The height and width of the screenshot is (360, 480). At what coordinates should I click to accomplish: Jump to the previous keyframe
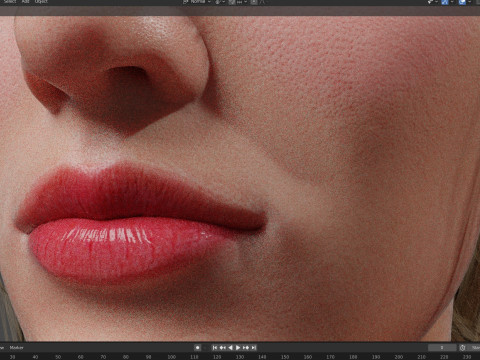click(222, 348)
